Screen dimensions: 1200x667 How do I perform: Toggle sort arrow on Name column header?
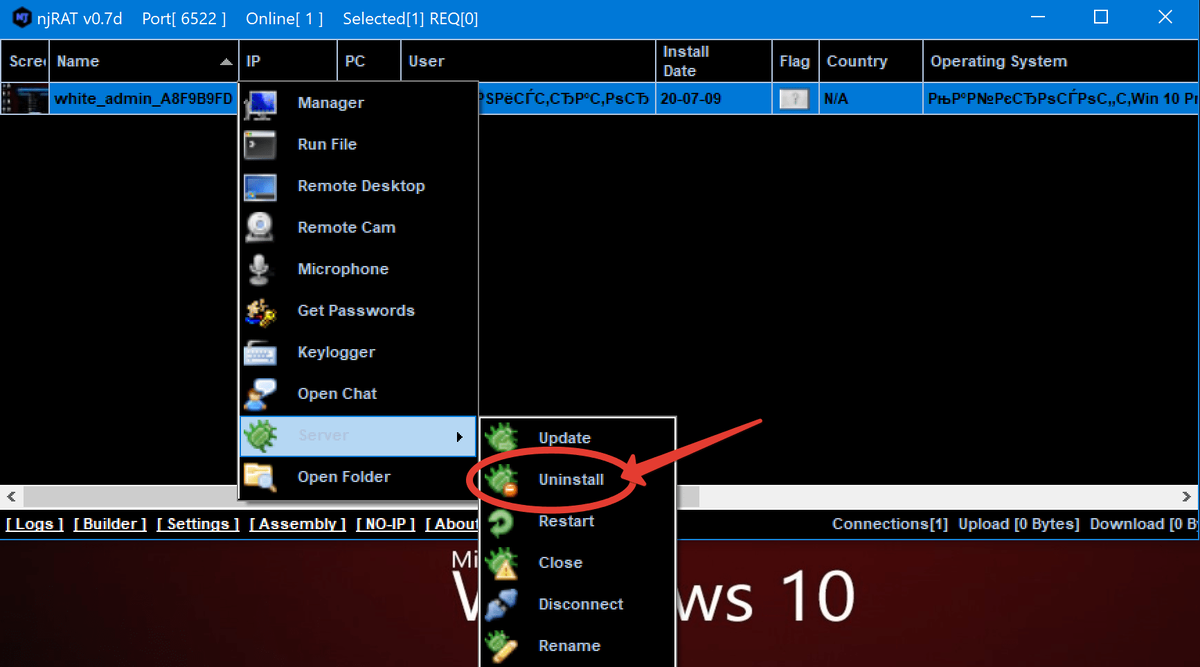click(226, 62)
